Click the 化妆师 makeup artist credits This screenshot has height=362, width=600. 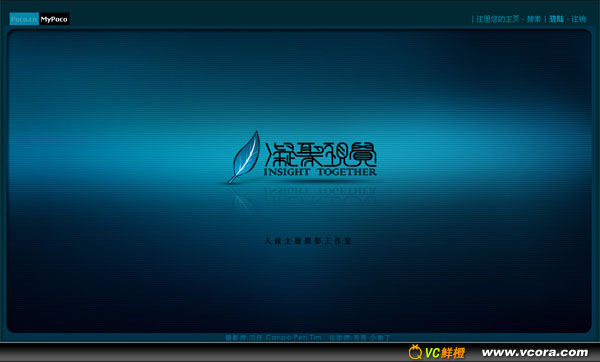pyautogui.click(x=359, y=338)
